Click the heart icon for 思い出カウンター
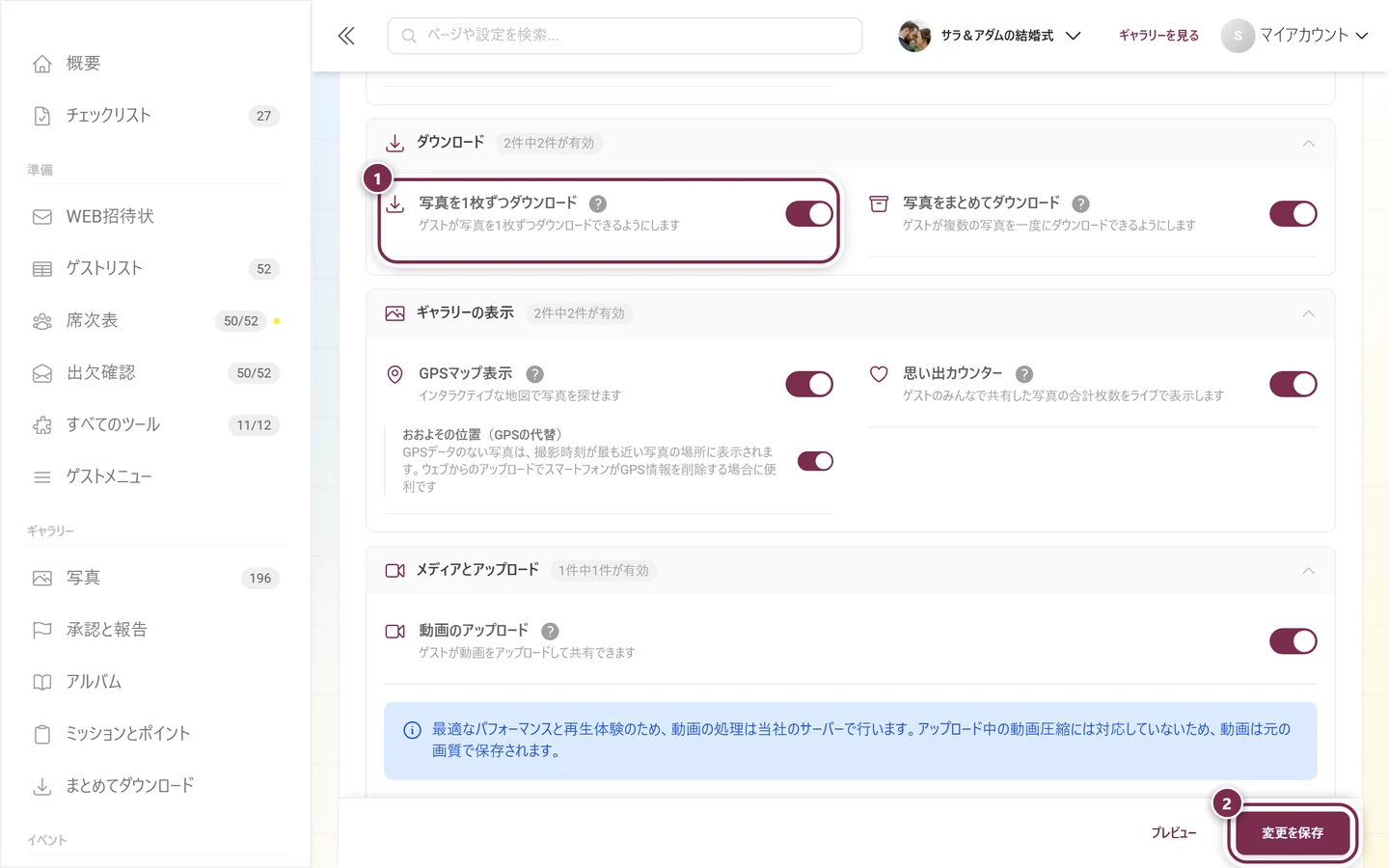The width and height of the screenshot is (1389, 868). 879,373
